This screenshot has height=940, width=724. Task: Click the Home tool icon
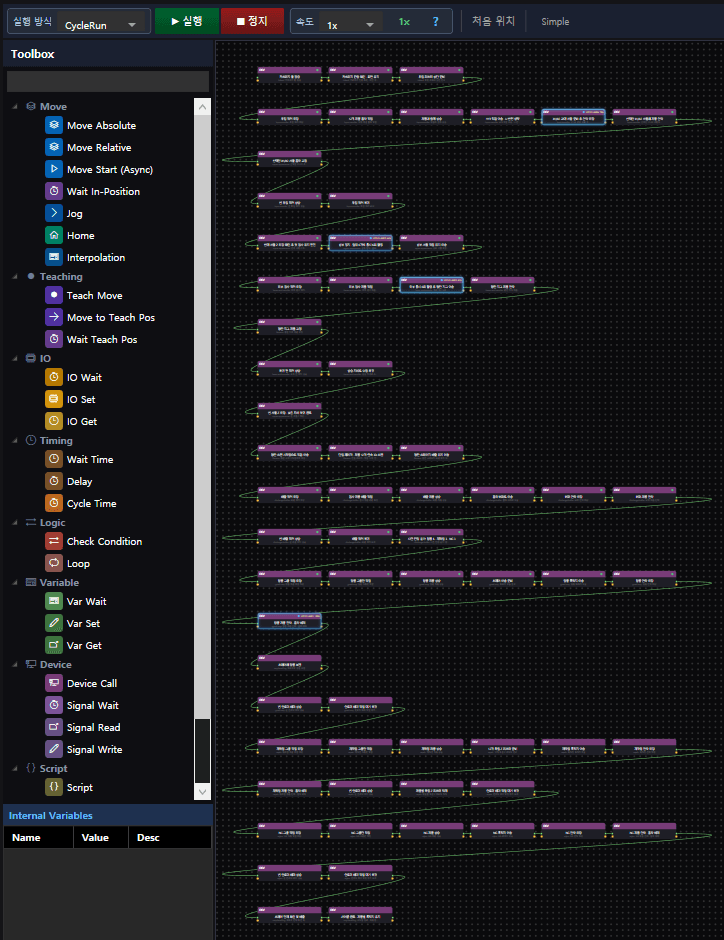pos(54,236)
